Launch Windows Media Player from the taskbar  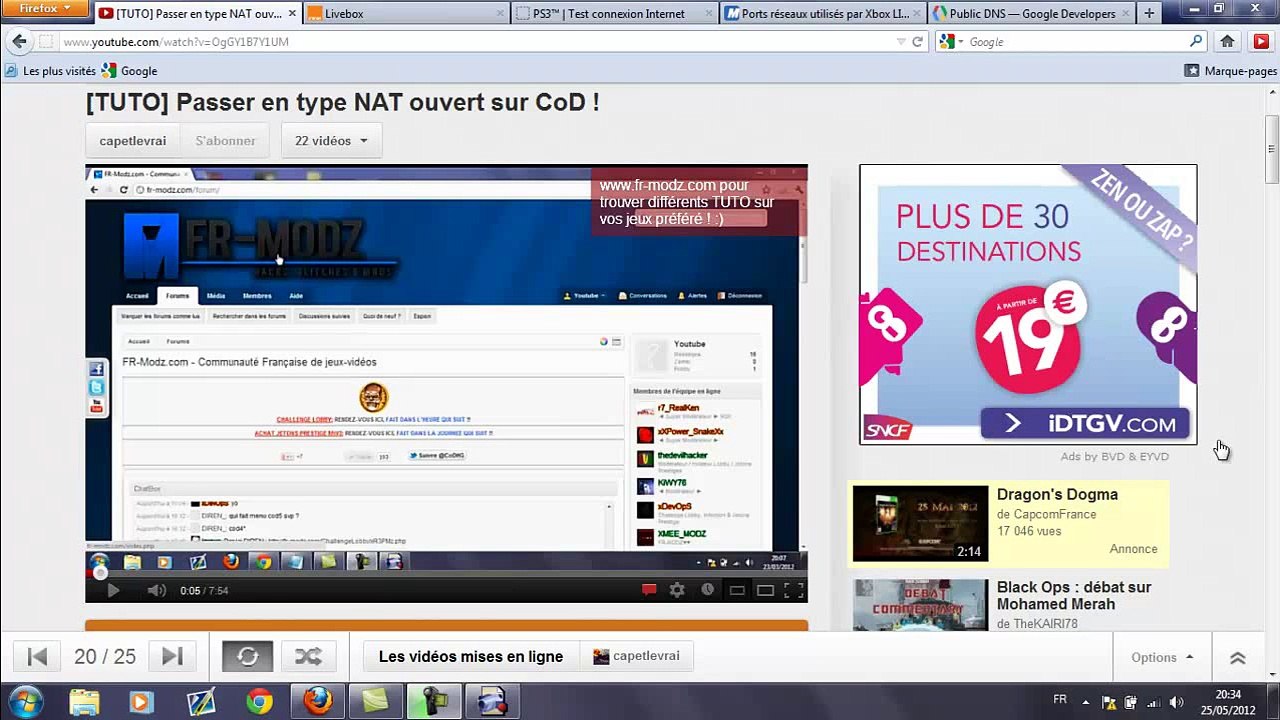tap(140, 701)
